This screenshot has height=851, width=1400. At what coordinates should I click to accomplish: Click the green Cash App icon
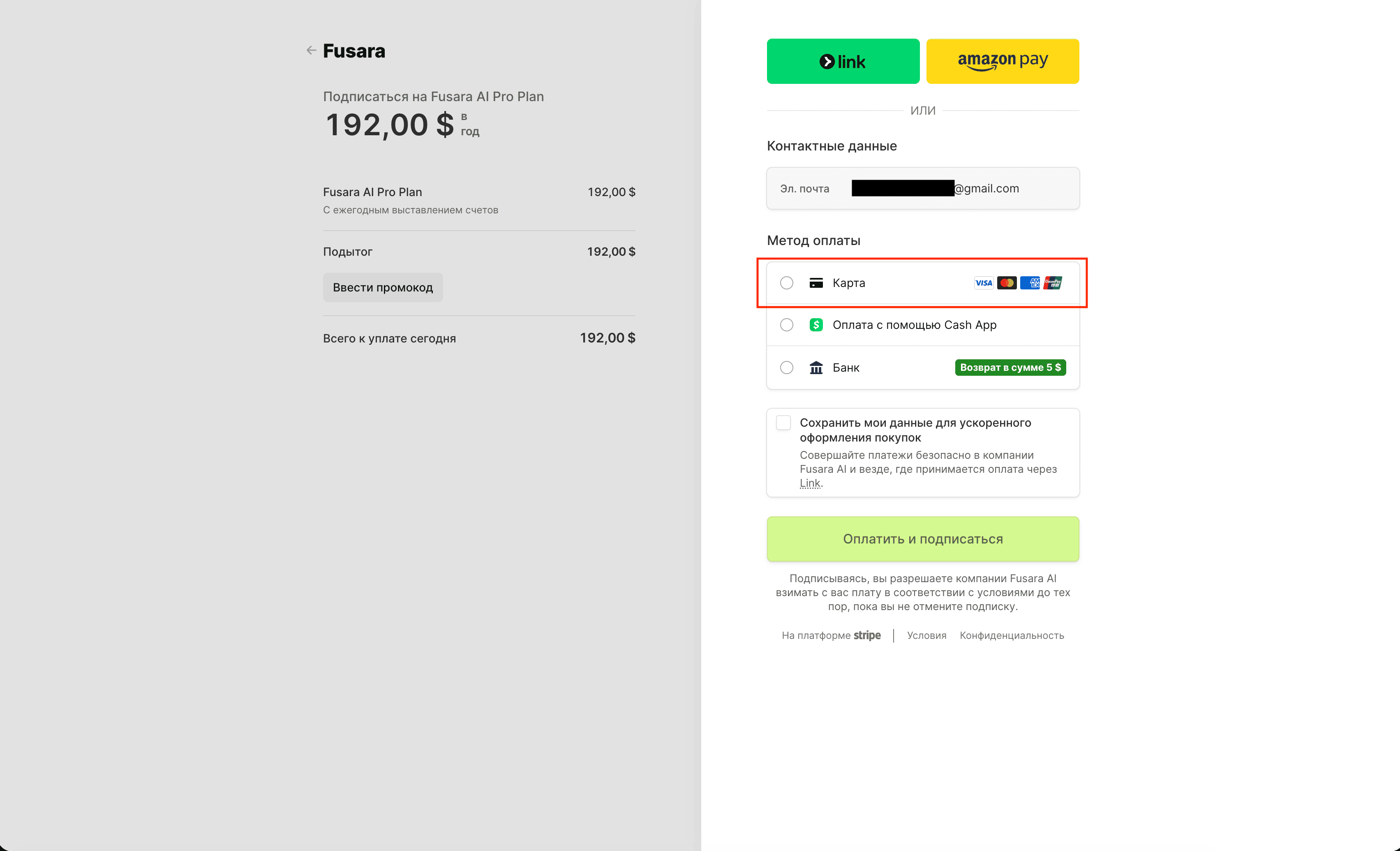click(816, 325)
